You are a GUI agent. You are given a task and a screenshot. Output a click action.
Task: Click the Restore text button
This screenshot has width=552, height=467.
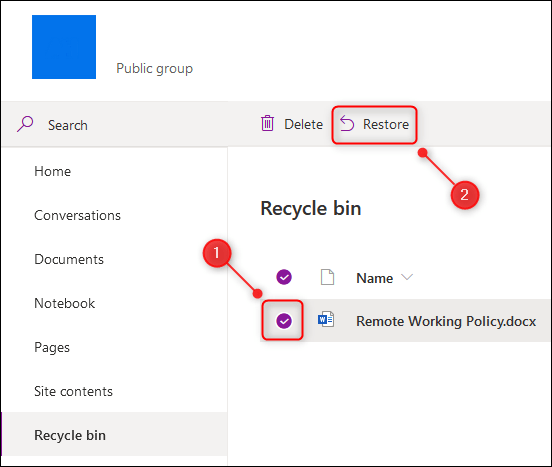click(x=386, y=124)
